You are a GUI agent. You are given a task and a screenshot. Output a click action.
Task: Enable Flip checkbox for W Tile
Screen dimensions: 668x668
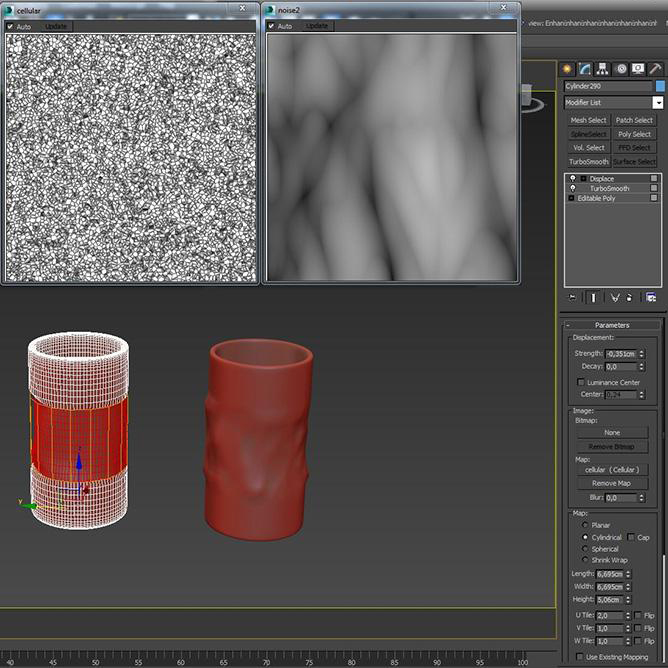(638, 641)
